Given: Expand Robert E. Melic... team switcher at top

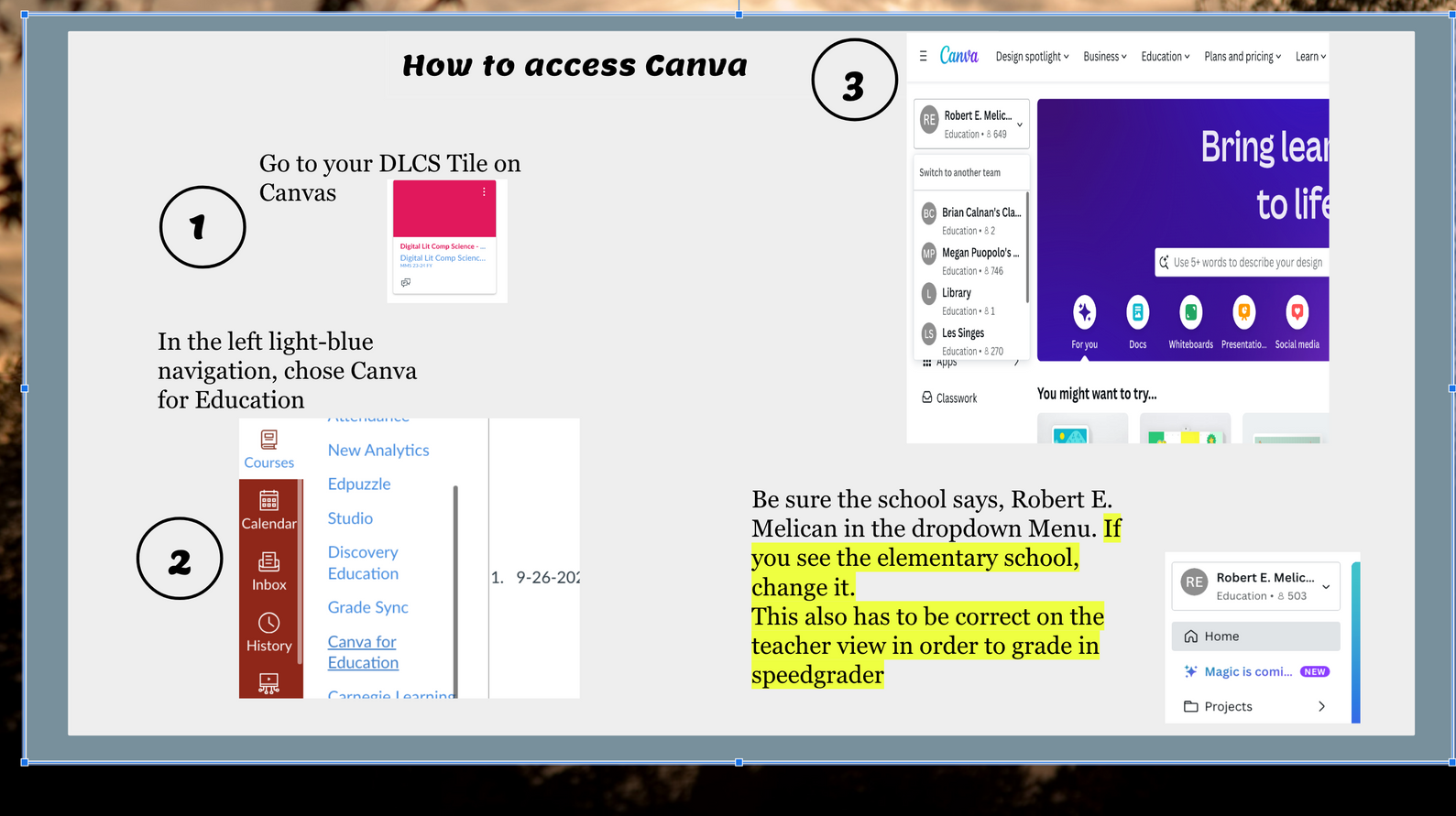Looking at the screenshot, I should (971, 124).
